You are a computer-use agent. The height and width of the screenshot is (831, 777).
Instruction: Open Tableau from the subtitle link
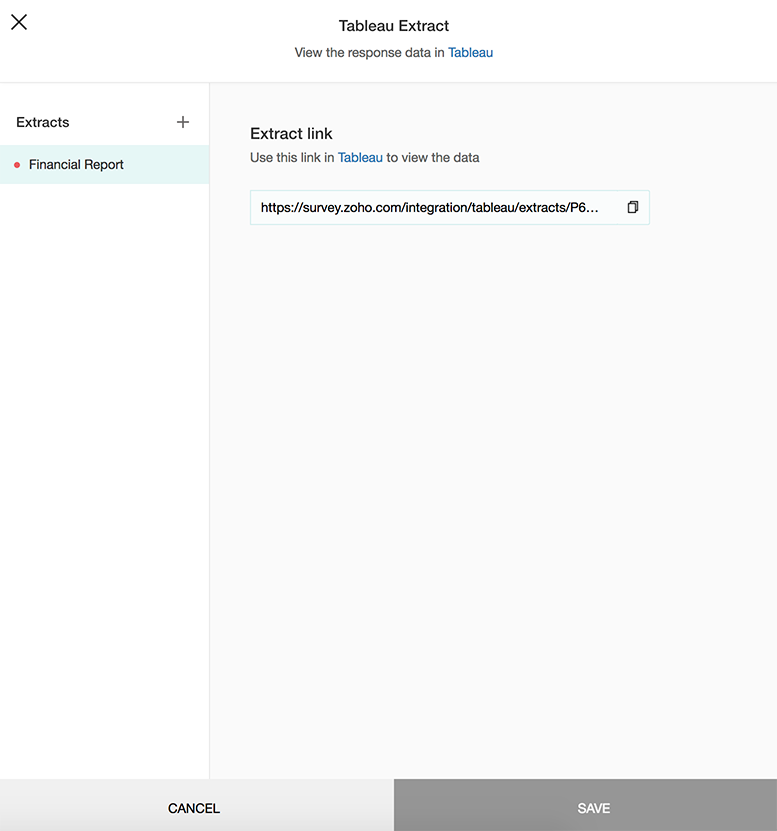pos(470,52)
